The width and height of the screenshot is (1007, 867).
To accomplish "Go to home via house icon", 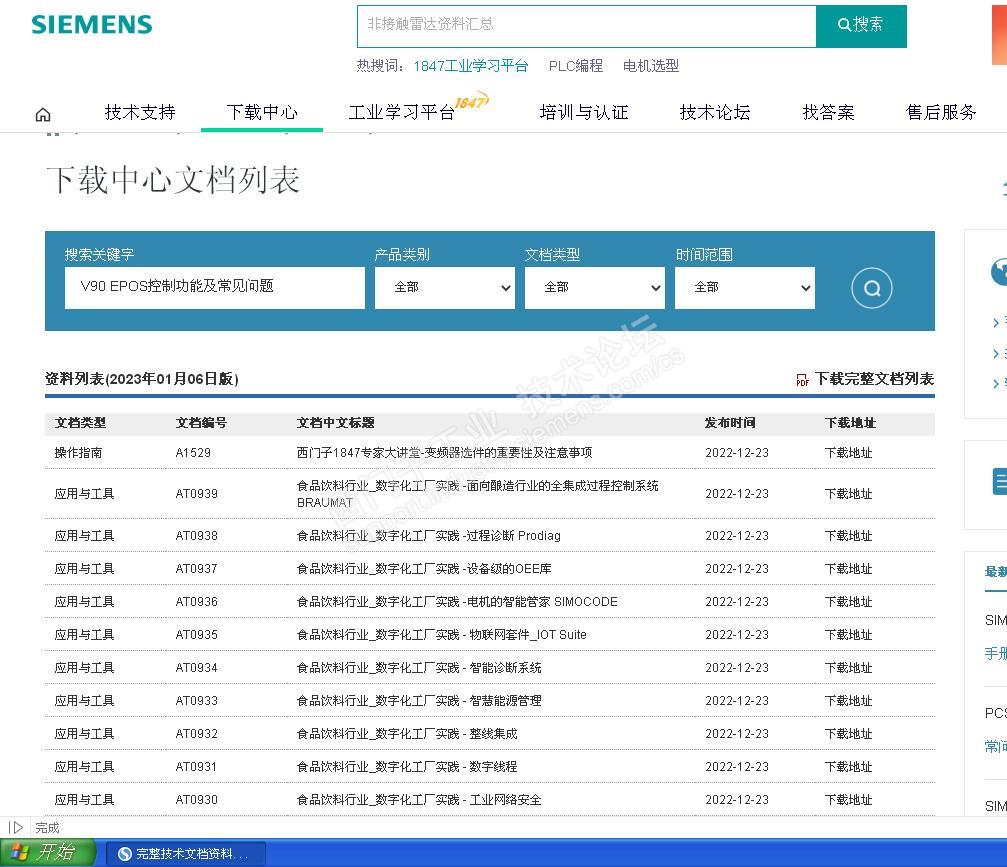I will point(43,114).
